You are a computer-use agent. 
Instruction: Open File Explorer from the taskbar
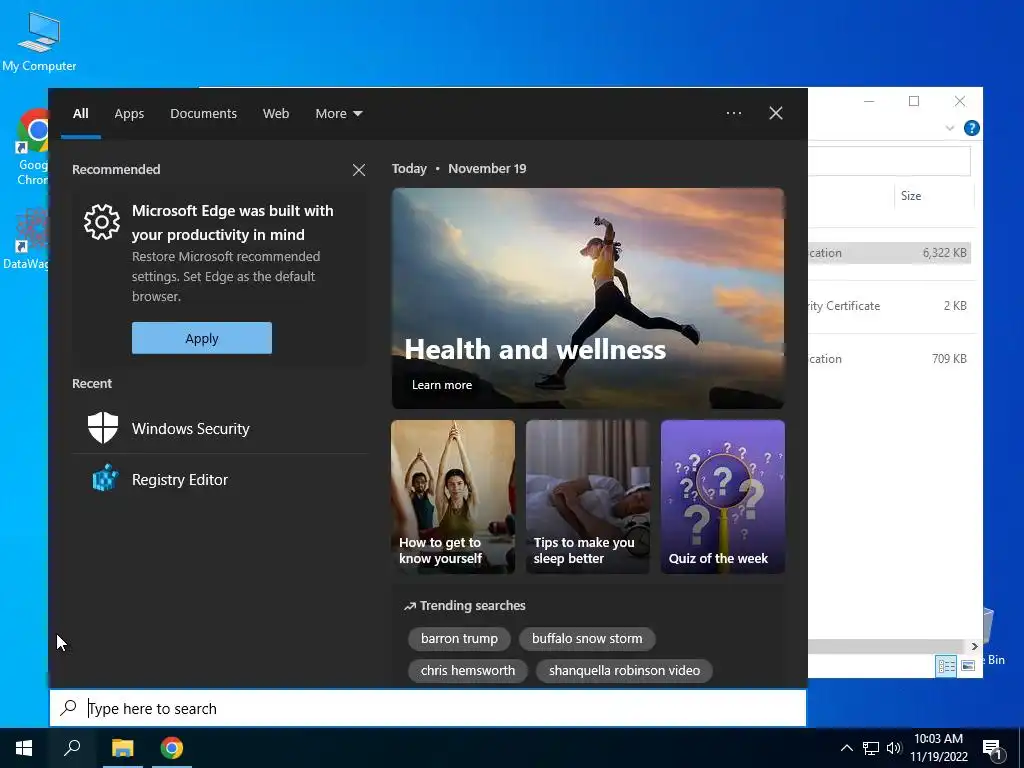click(122, 748)
